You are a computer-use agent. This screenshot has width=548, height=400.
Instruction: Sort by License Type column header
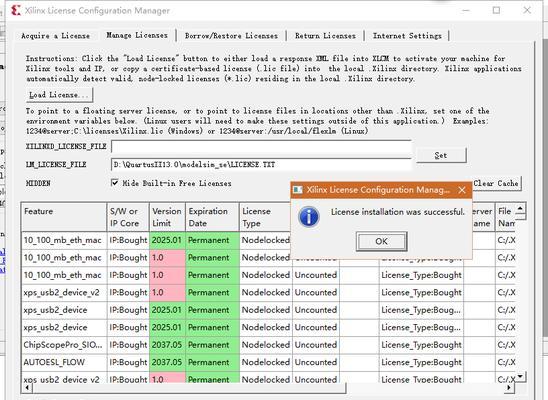(x=266, y=217)
